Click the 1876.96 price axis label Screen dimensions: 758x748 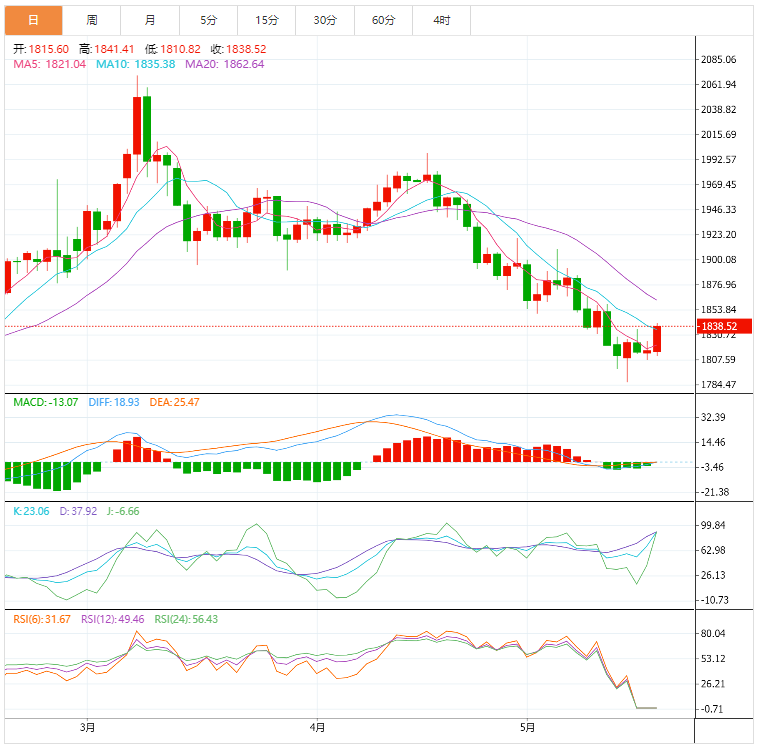pyautogui.click(x=718, y=284)
